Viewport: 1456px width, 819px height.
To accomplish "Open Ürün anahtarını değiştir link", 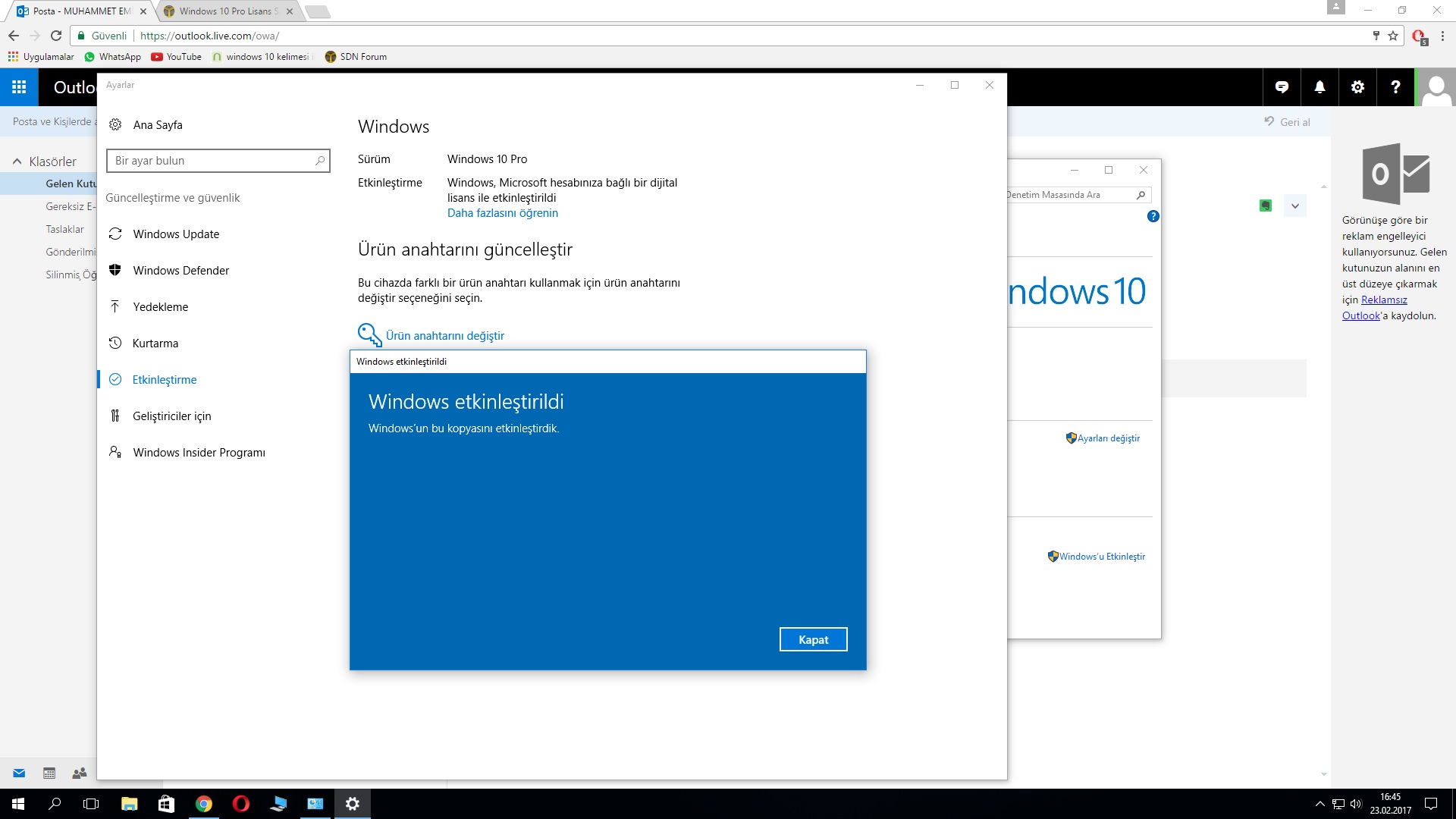I will [x=444, y=336].
